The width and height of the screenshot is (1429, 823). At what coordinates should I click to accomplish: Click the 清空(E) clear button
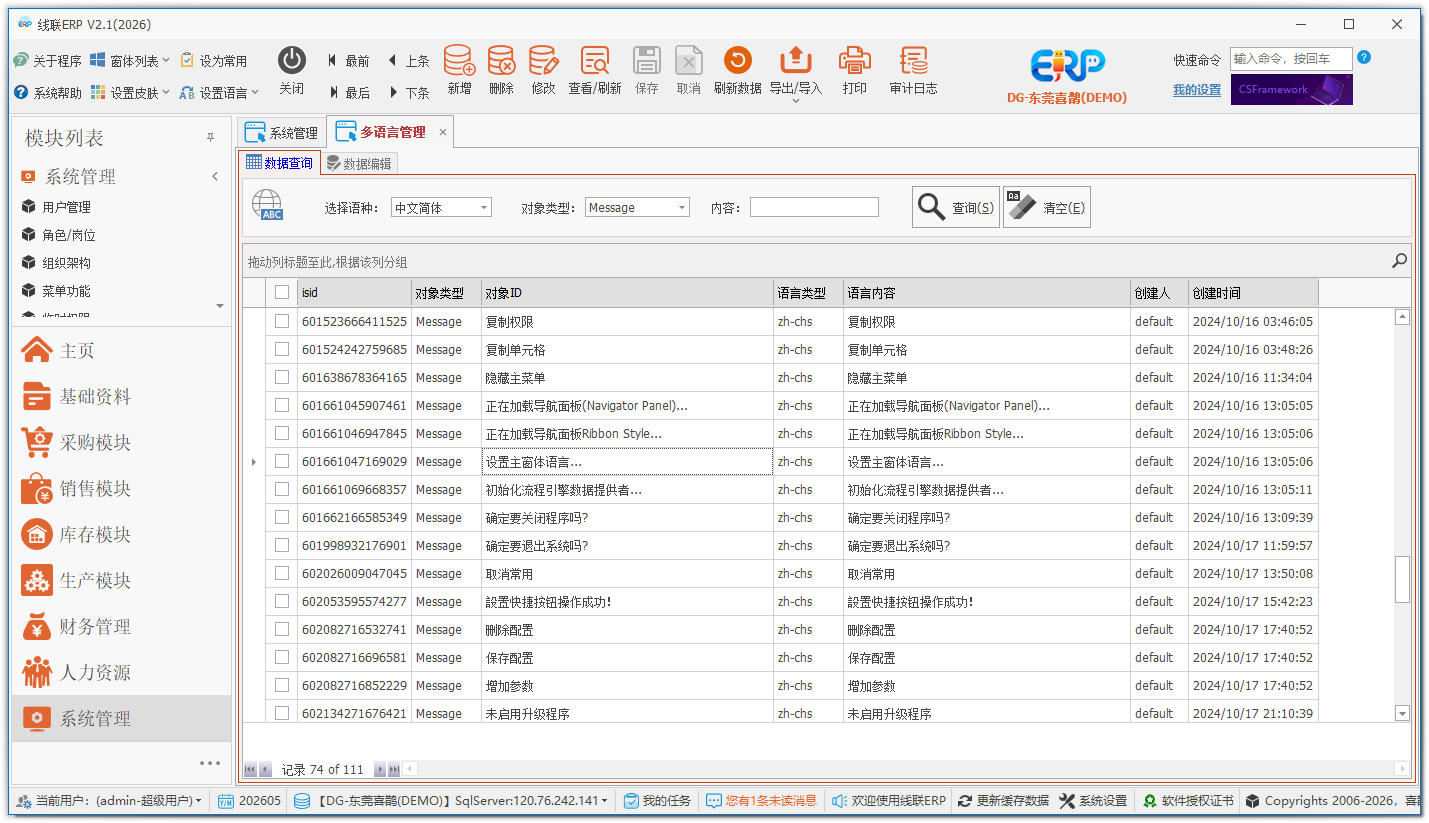pos(1046,207)
